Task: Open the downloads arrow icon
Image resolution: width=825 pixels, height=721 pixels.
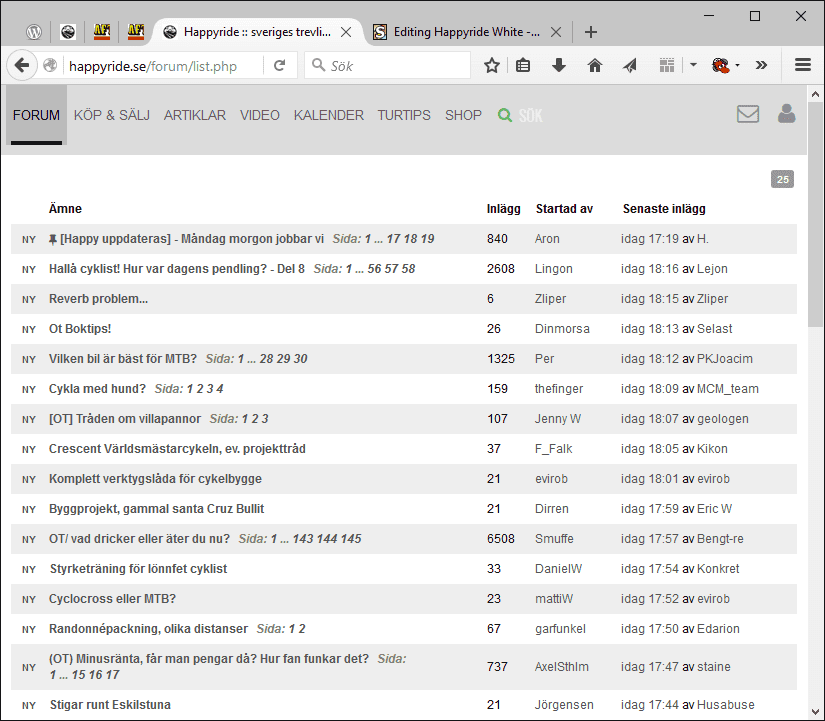Action: click(x=559, y=66)
